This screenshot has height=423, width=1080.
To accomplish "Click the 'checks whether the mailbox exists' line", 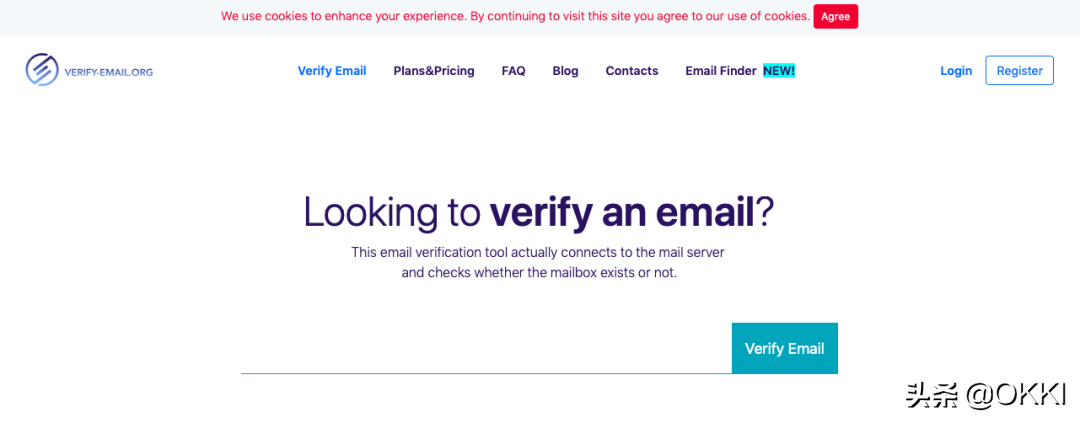I will pos(539,273).
